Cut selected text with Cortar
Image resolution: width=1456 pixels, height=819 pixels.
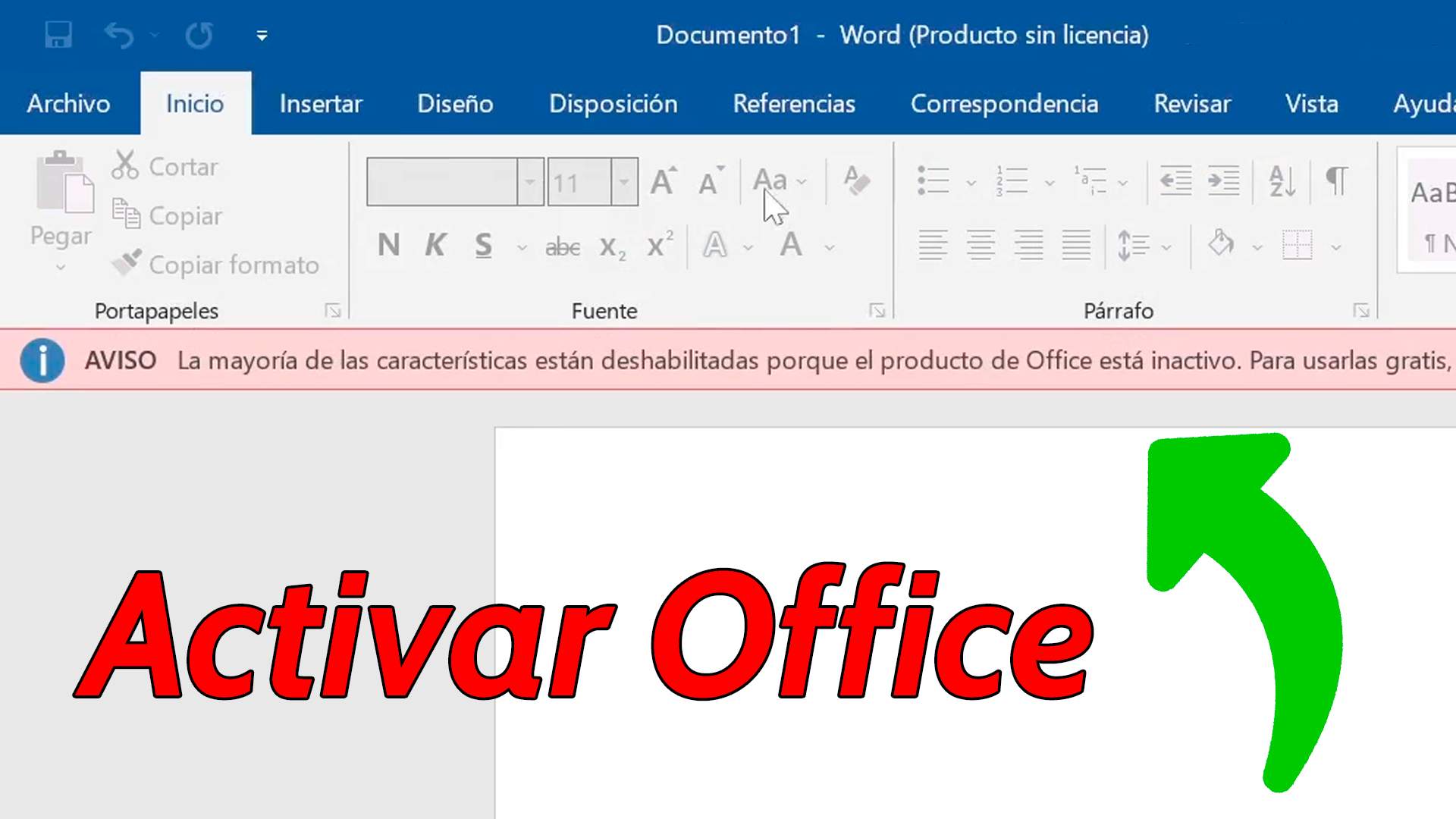[165, 166]
